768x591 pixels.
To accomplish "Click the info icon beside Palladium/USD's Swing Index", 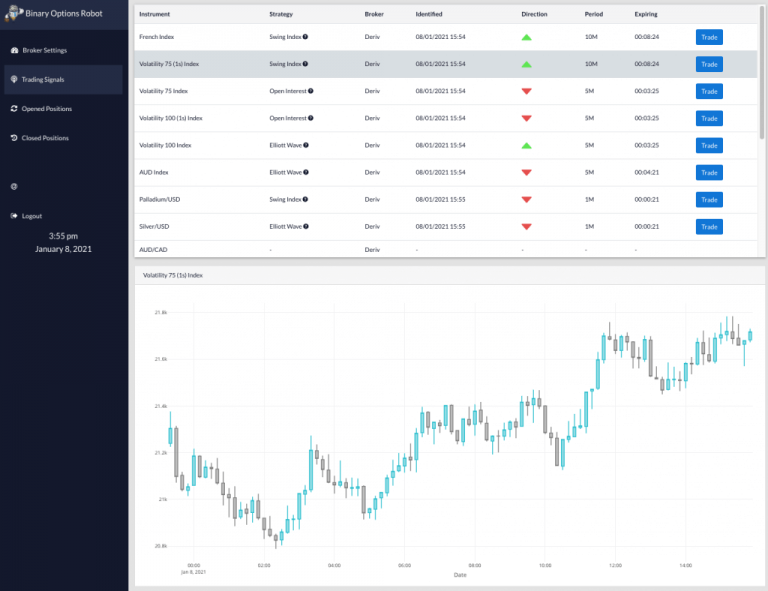I will click(x=305, y=200).
